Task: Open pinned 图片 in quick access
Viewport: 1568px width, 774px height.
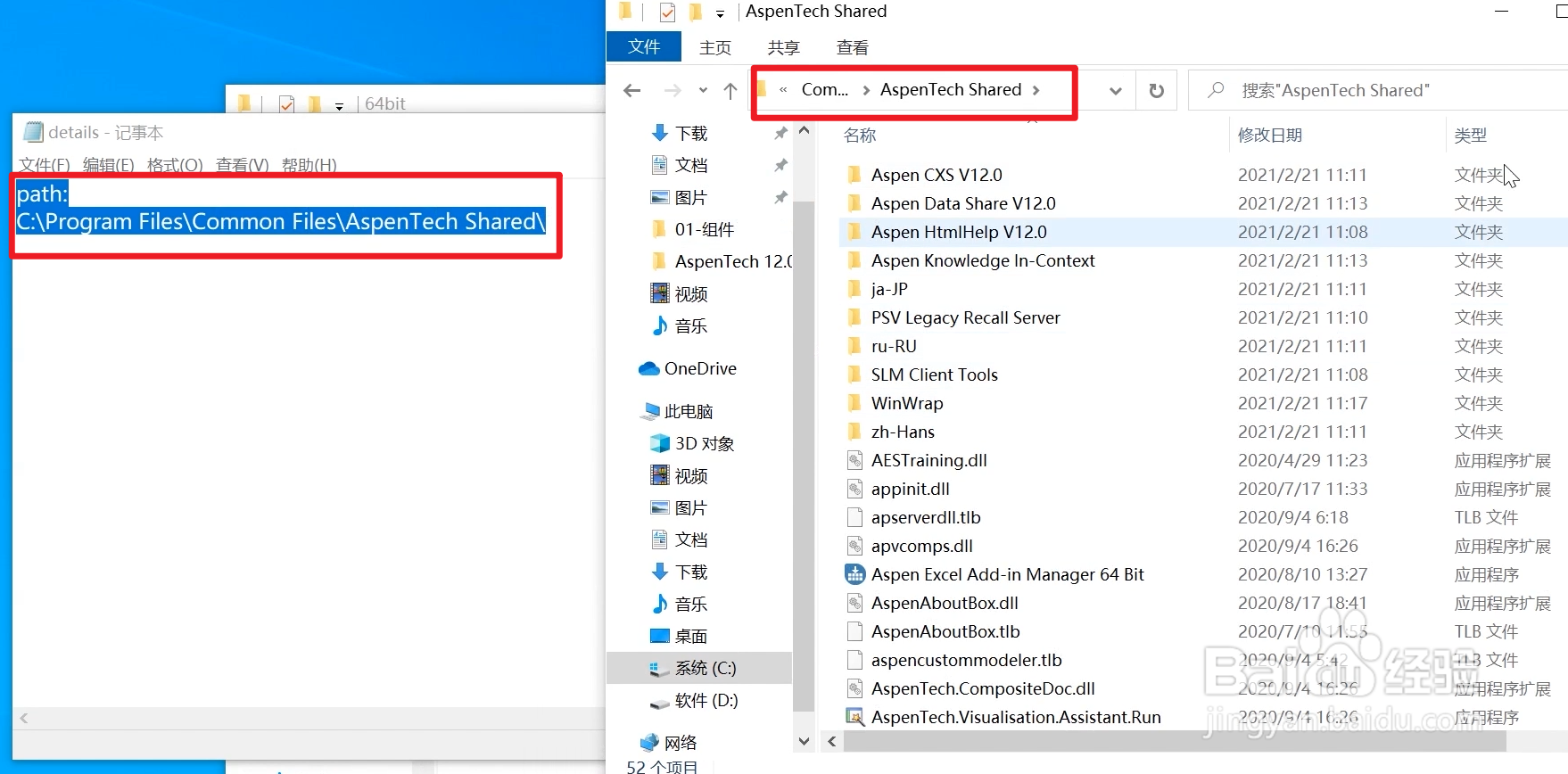Action: (x=691, y=197)
